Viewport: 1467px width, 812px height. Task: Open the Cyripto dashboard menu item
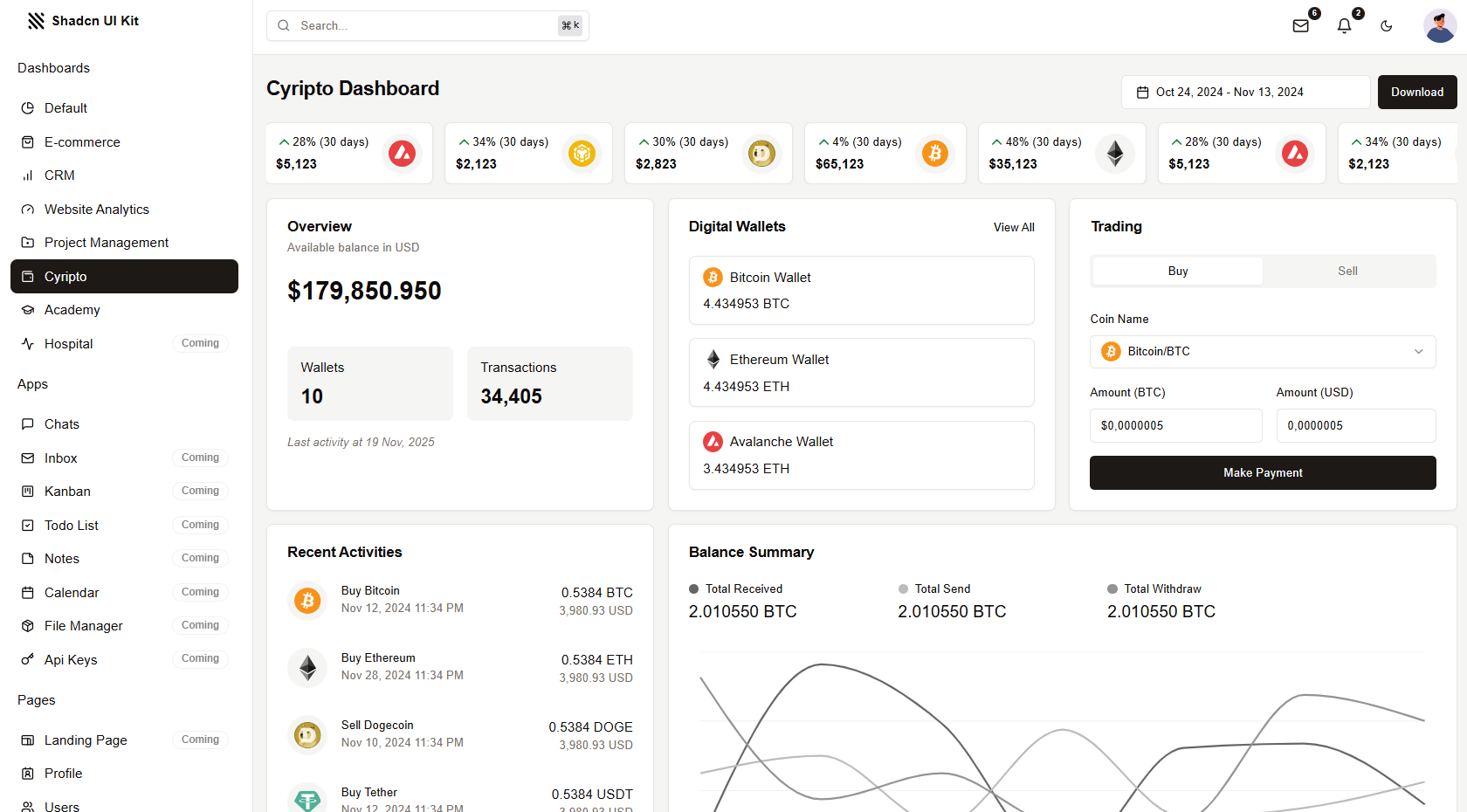point(124,277)
